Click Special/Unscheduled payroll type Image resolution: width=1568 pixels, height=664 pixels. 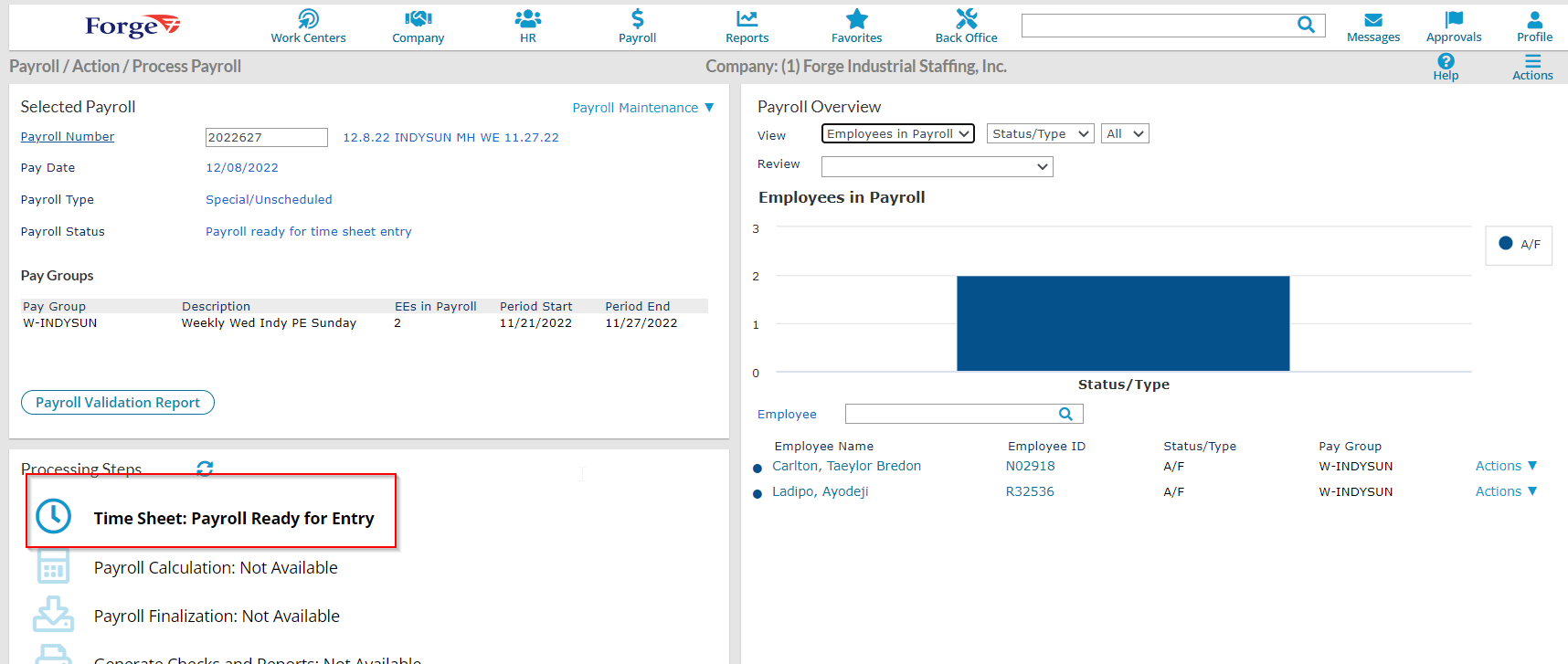pos(269,199)
